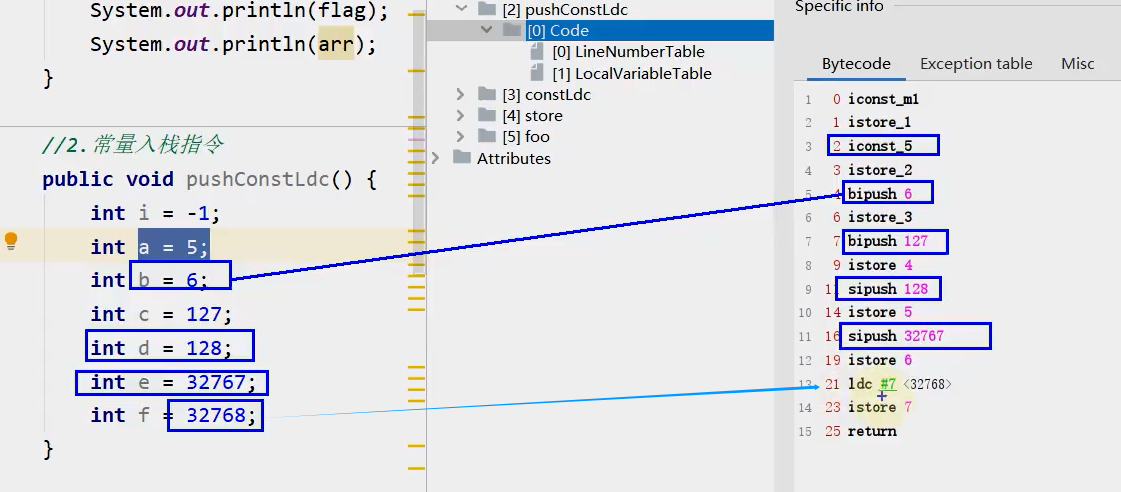Click folder icon beside [4] store

(x=487, y=115)
